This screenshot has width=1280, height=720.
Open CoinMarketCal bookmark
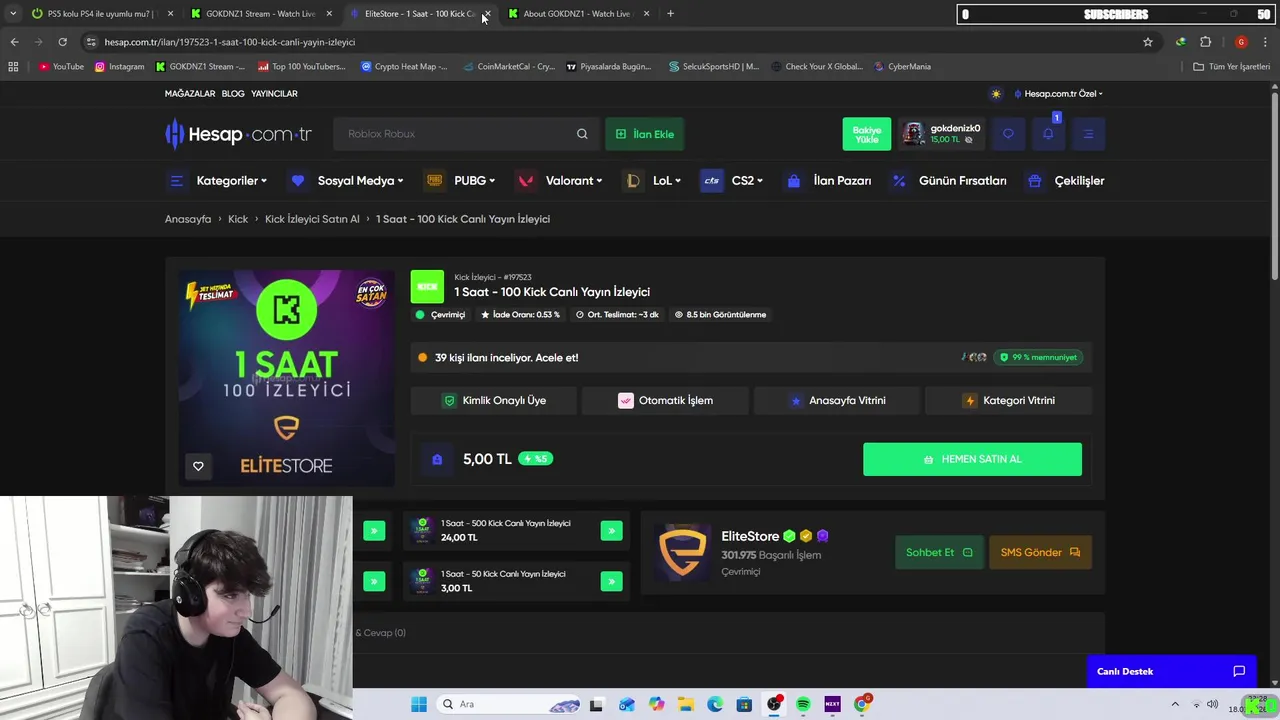[509, 67]
